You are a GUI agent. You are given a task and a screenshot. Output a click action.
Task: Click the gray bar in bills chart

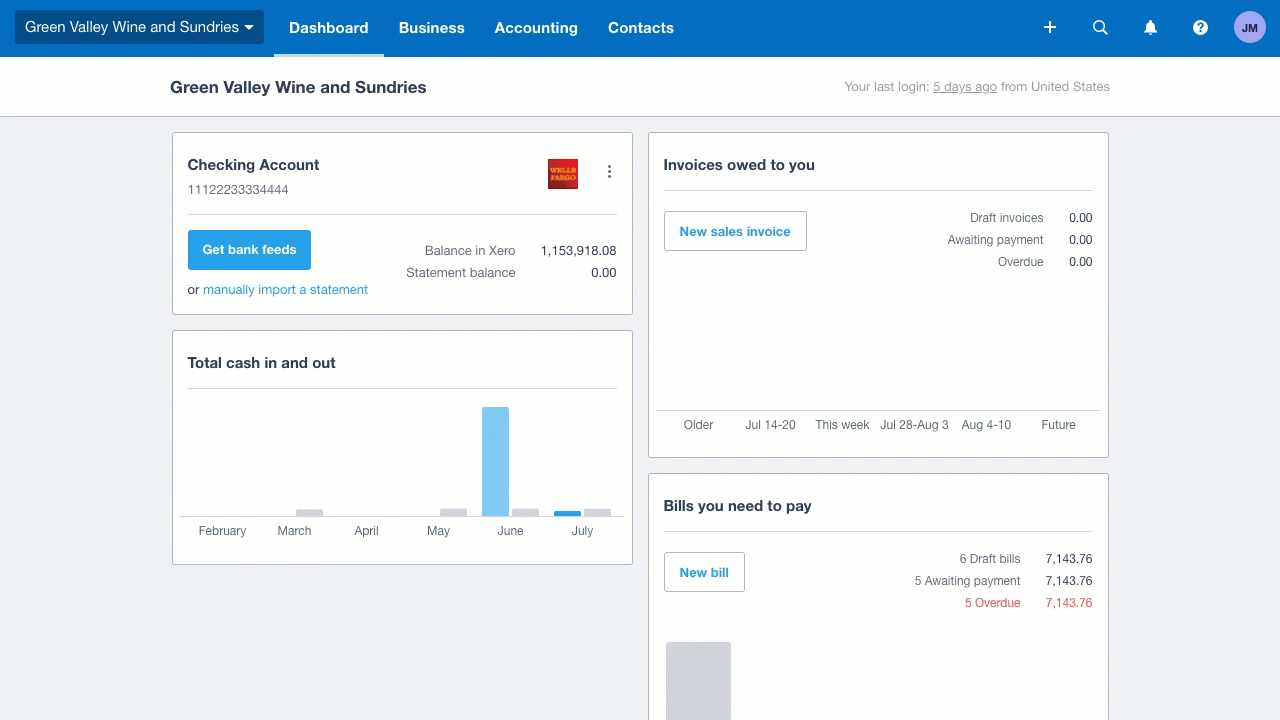coord(698,681)
